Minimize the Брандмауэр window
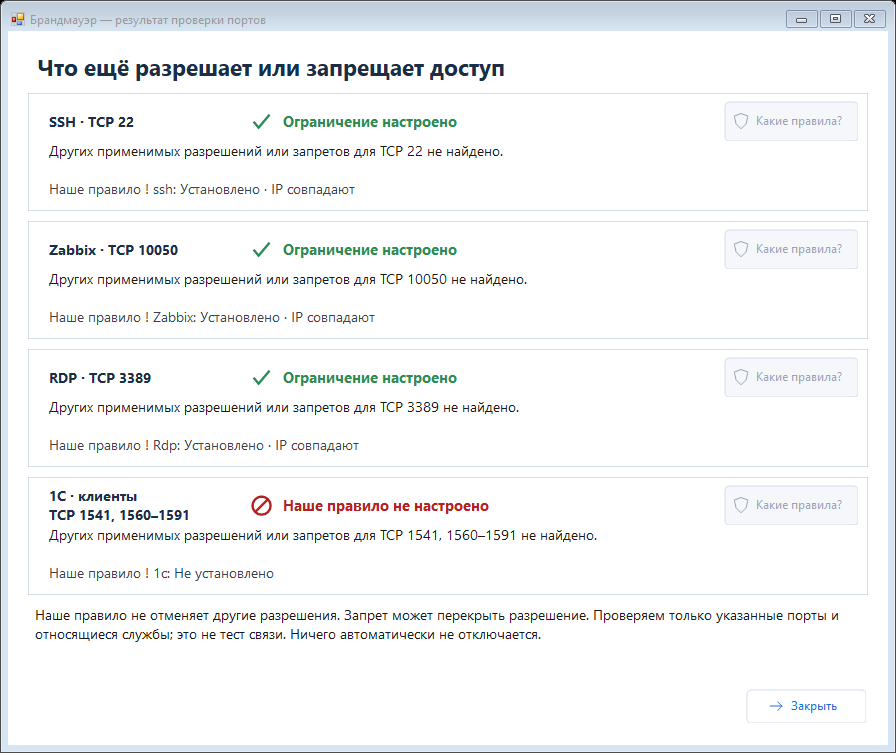Viewport: 896px width, 753px height. point(802,19)
